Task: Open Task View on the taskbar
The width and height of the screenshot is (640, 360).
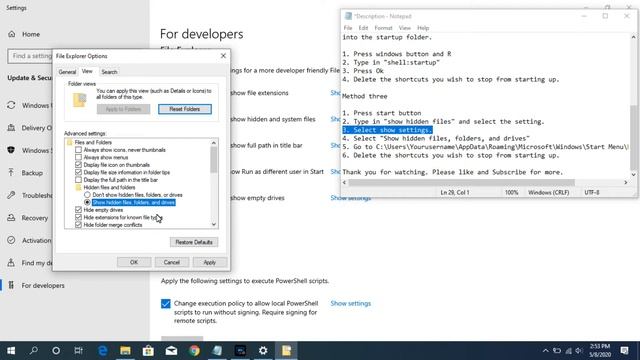Action: pos(79,351)
